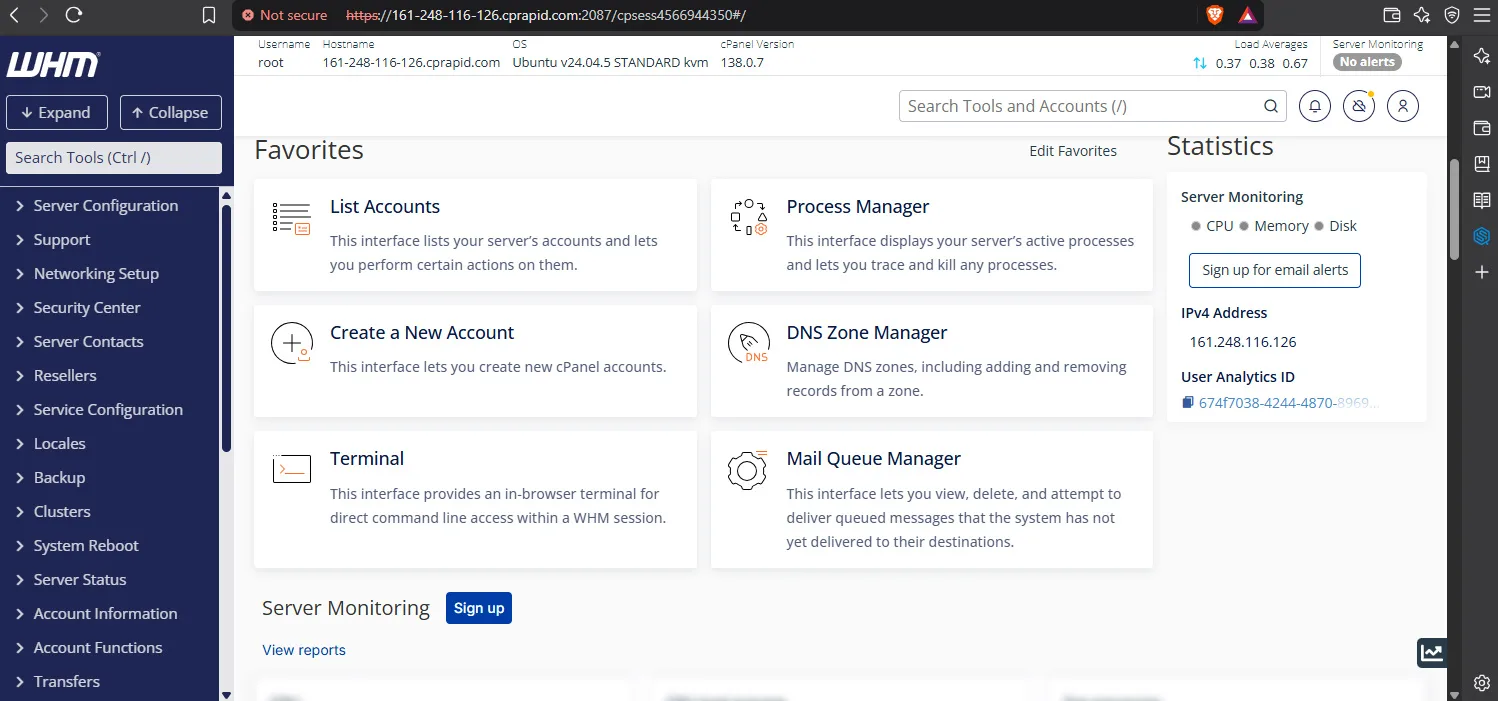Copy the User Analytics ID with the copy icon

point(1188,403)
